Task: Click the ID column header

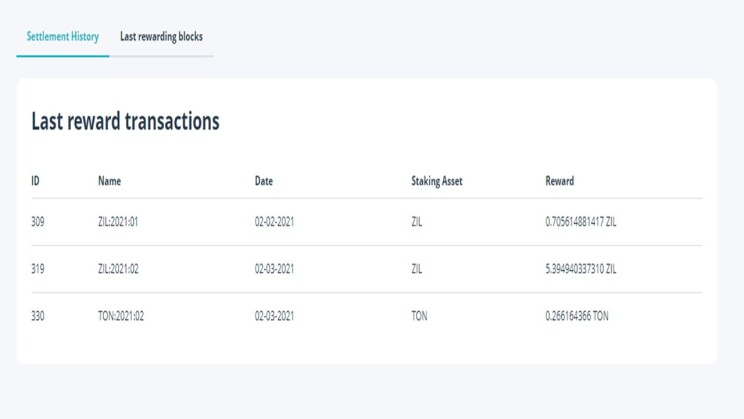Action: pos(35,181)
